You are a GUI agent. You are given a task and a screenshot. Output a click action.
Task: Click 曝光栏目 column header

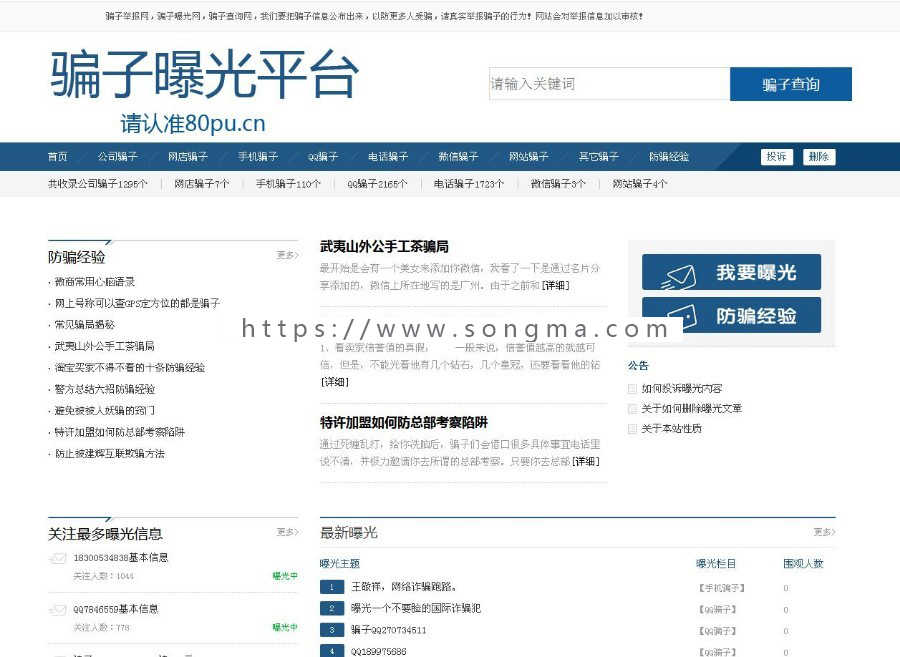(x=716, y=563)
